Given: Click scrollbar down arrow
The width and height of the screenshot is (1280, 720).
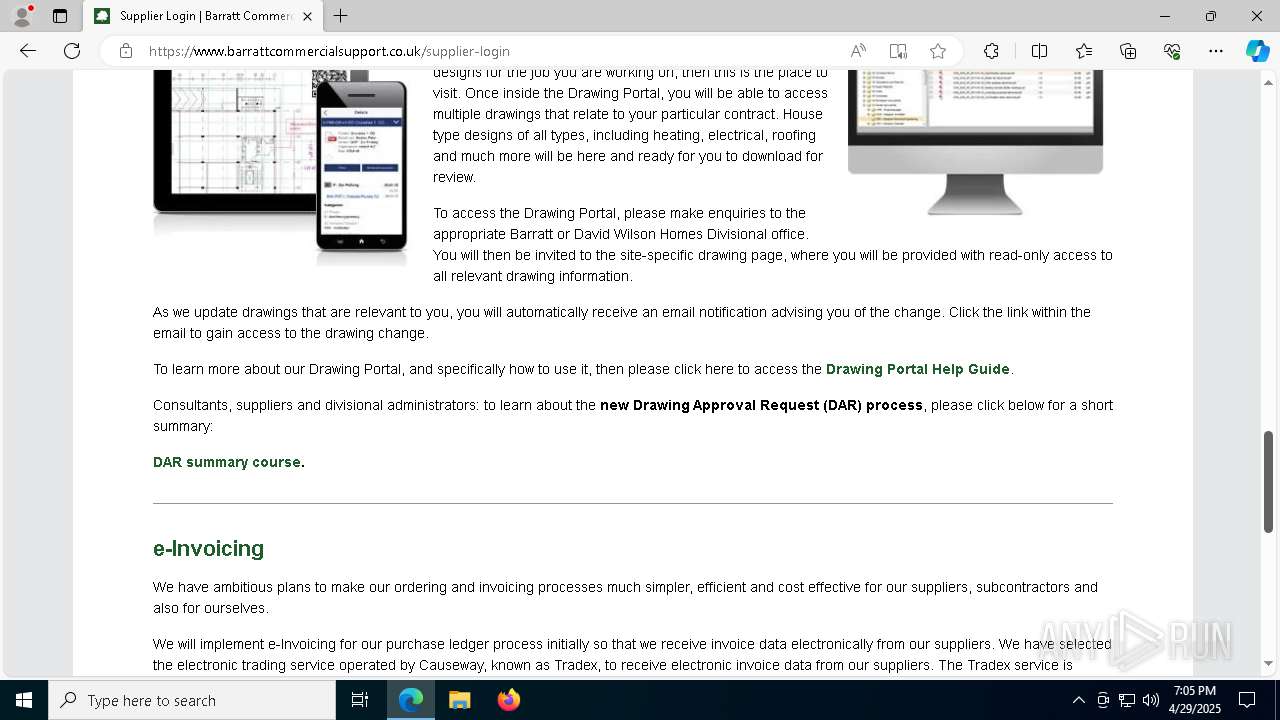Looking at the screenshot, I should (1269, 663).
